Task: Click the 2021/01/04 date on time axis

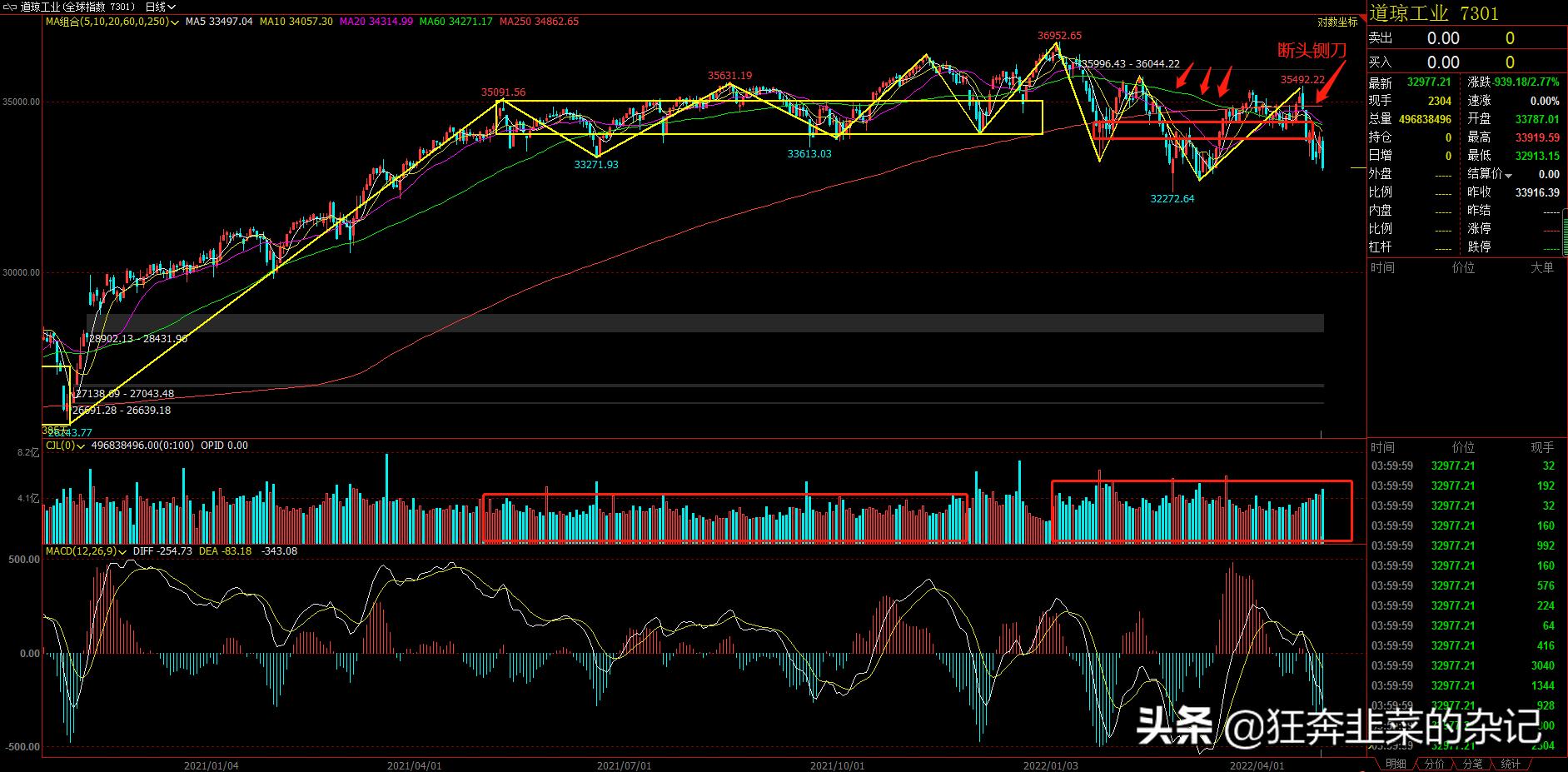Action: (x=211, y=765)
